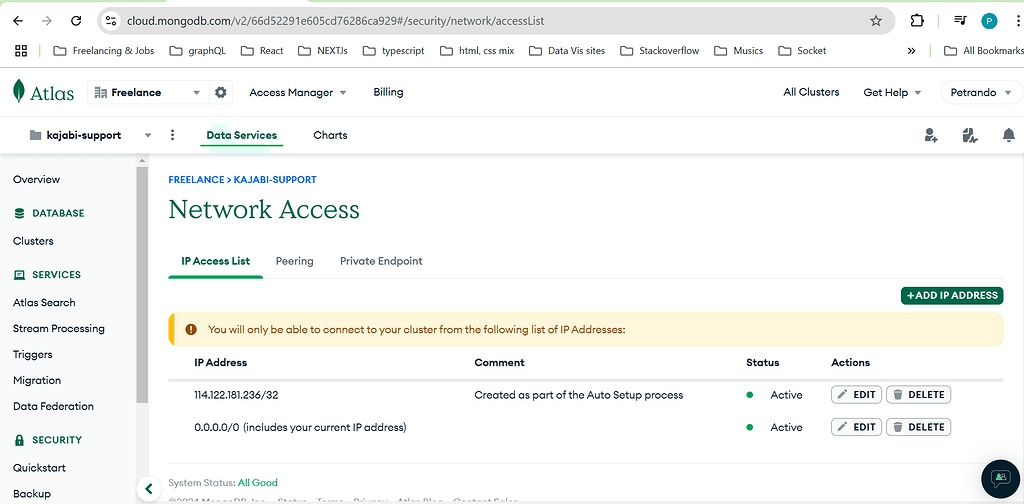Open Stream Processing in sidebar

59,328
